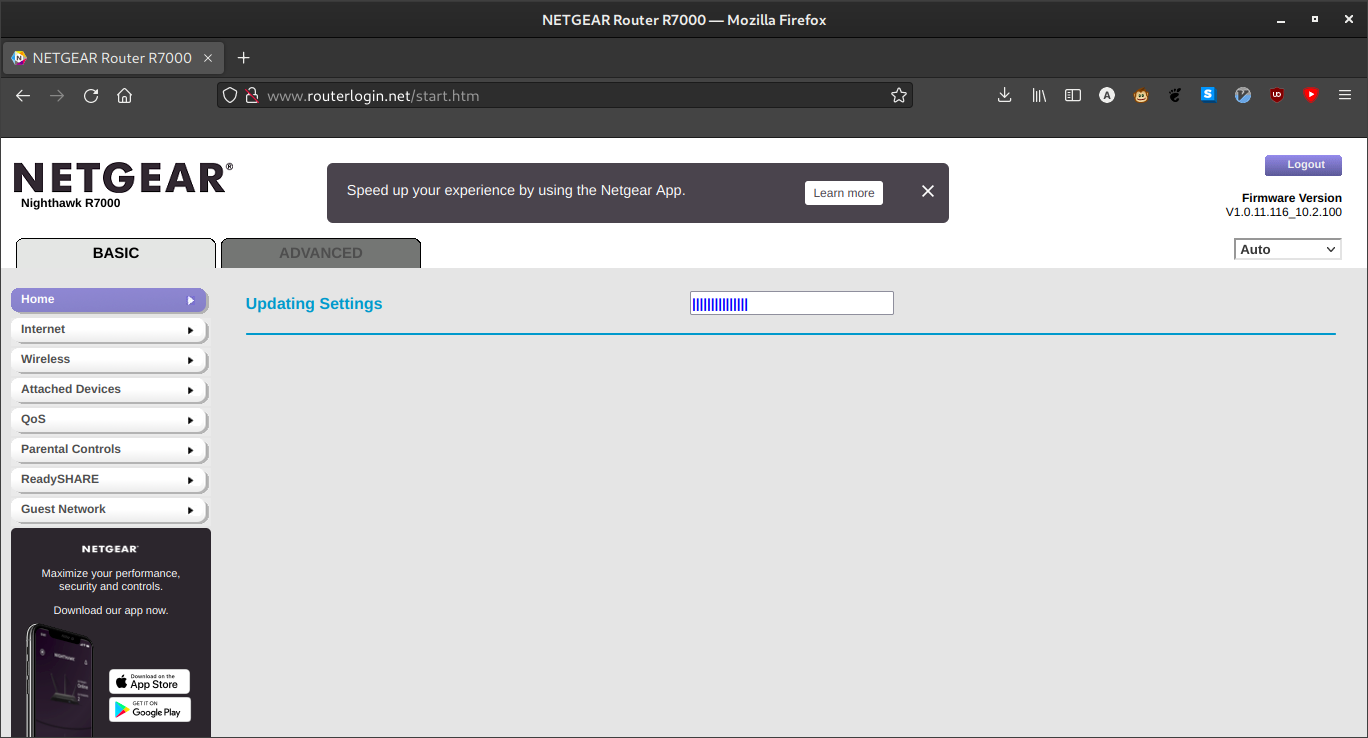Open new browser tab with plus icon
1368x738 pixels.
243,58
